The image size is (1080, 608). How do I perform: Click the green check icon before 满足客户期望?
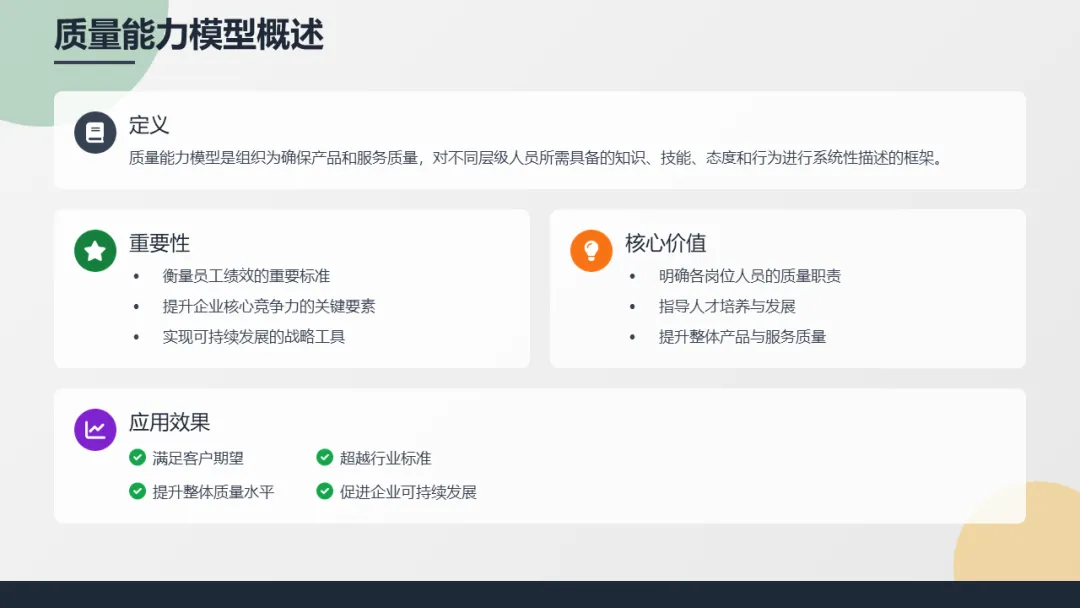[x=137, y=457]
